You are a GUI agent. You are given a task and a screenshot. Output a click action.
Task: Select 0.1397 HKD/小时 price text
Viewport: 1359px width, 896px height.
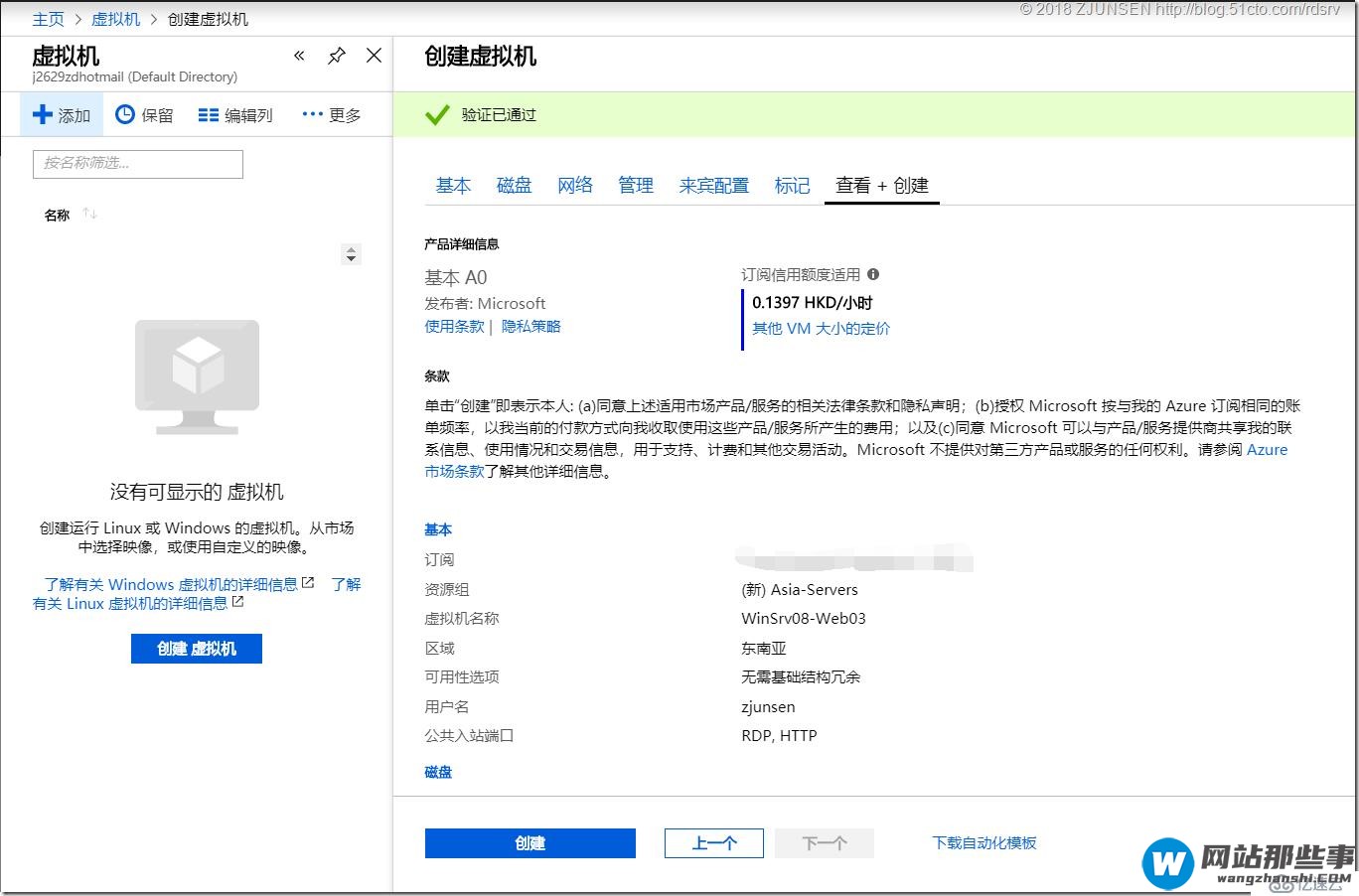(x=812, y=303)
